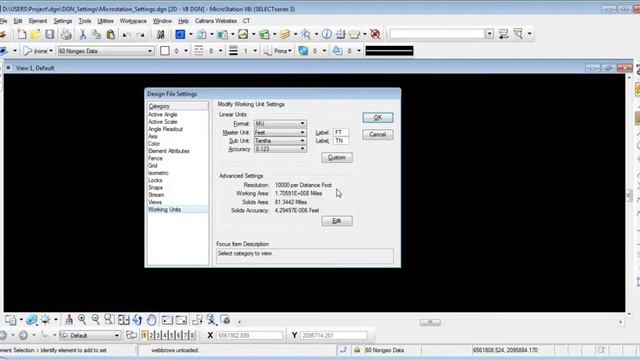Click the View Previous icon
The image size is (640, 360).
(x=167, y=320)
